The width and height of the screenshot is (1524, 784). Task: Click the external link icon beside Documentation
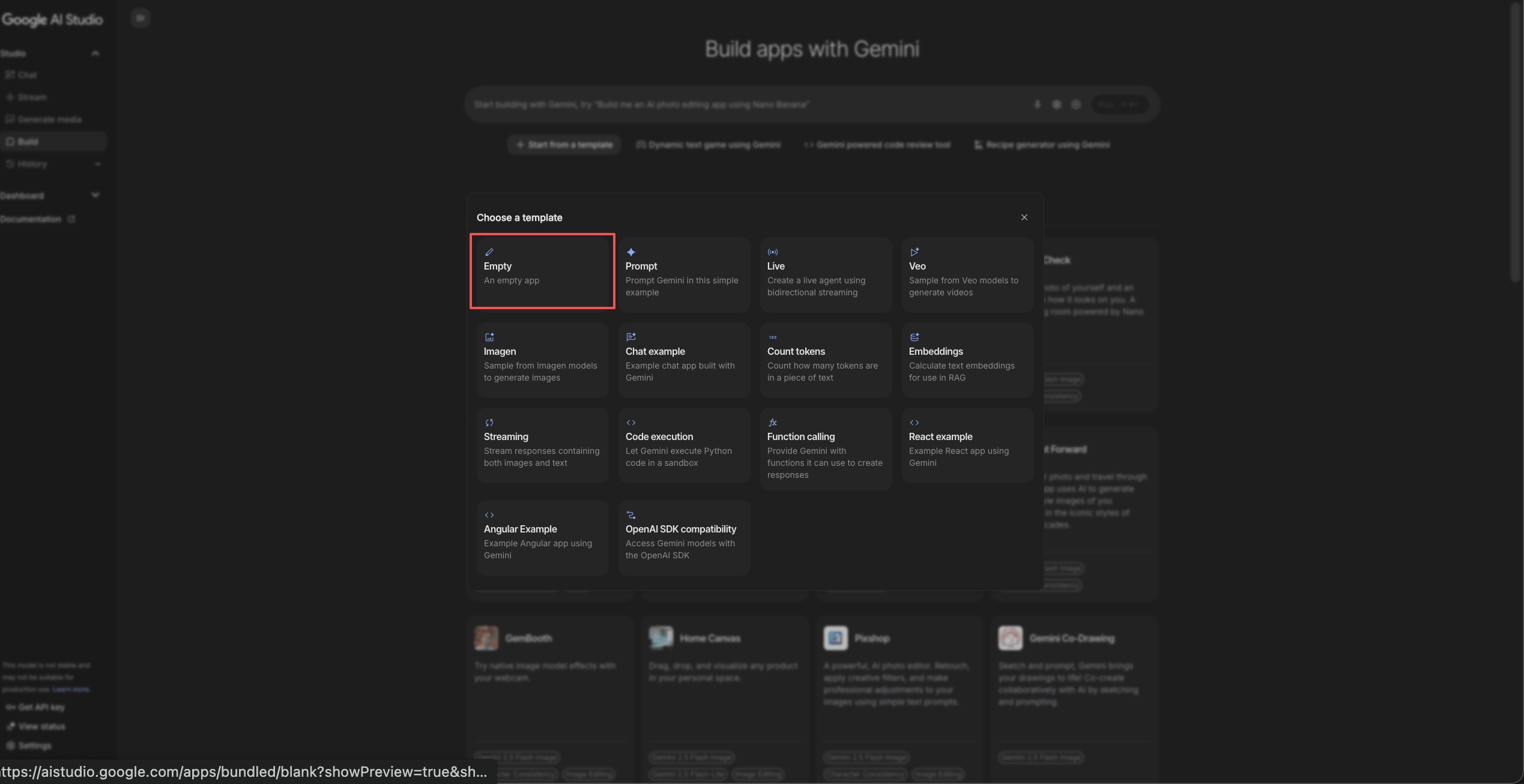(71, 219)
